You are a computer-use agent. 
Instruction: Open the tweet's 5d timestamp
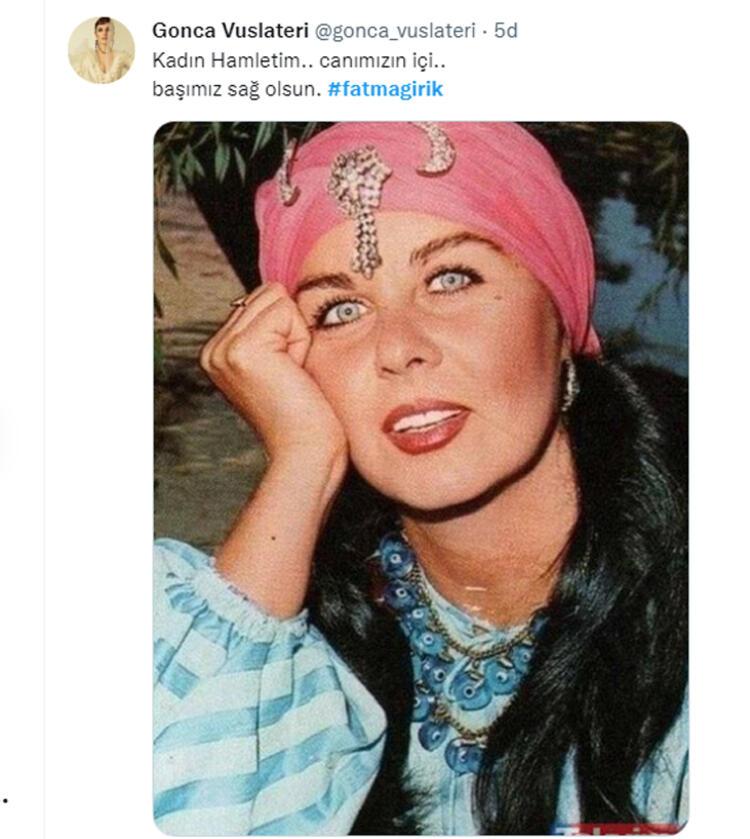(506, 31)
